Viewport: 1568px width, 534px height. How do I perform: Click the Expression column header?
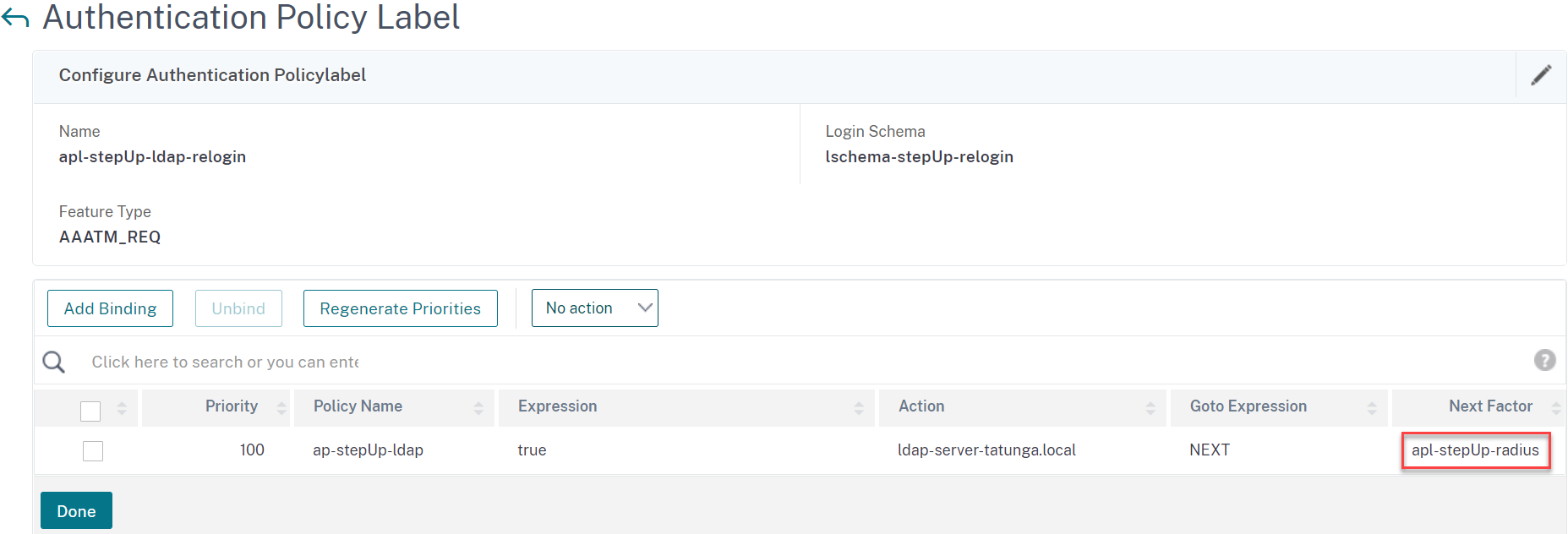click(x=557, y=406)
